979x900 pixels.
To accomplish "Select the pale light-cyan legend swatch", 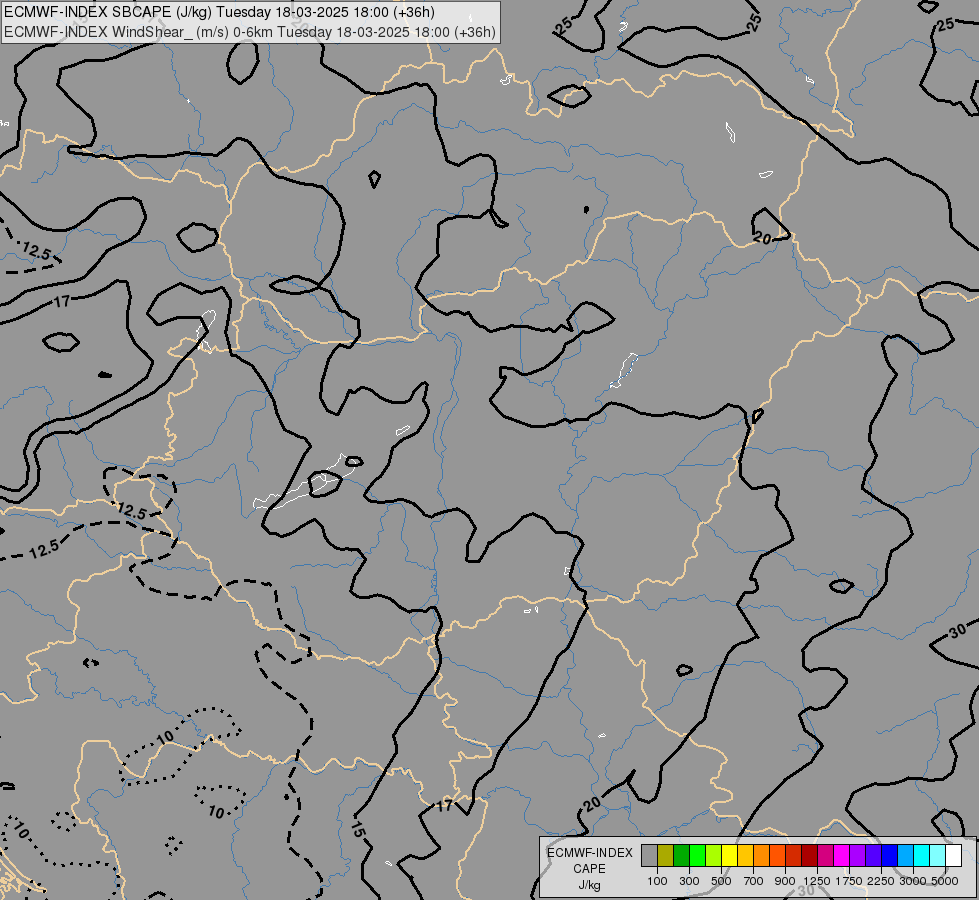I will point(938,856).
